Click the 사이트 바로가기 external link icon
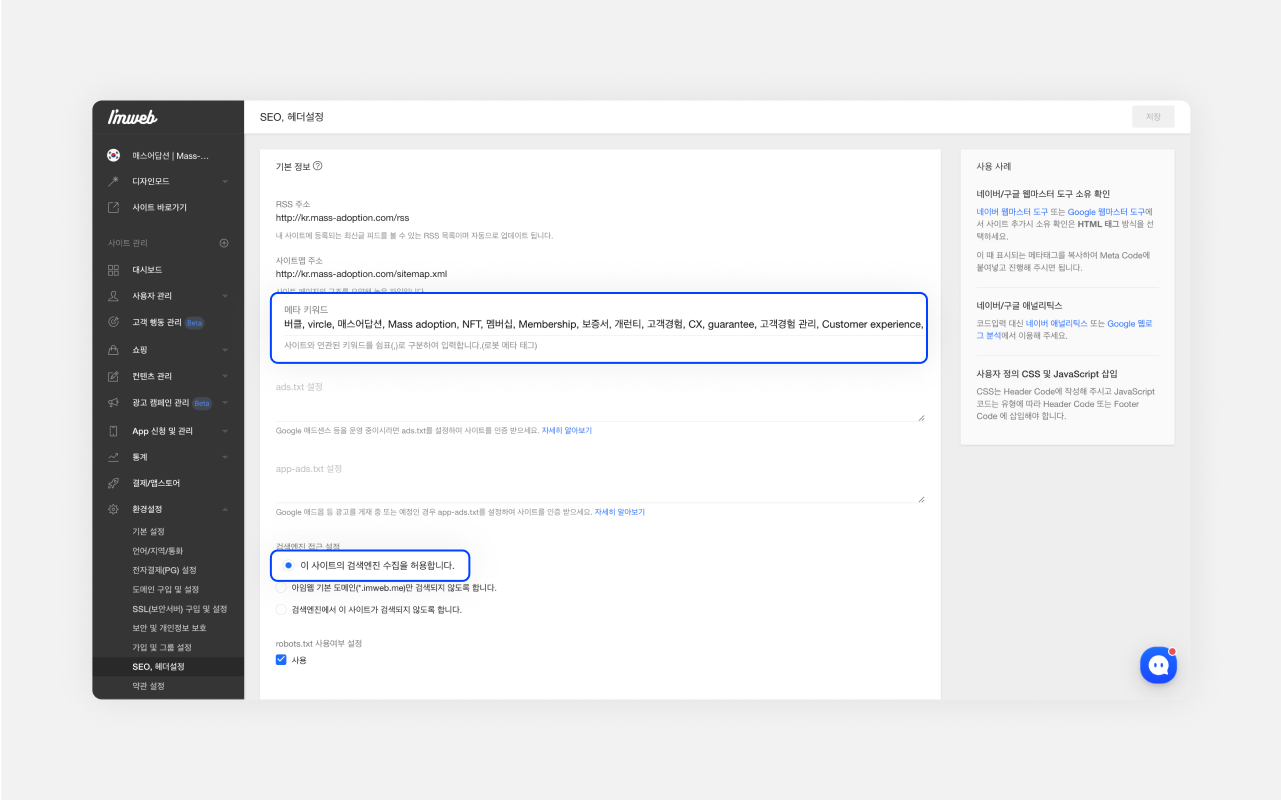Viewport: 1281px width, 800px height. (x=113, y=208)
